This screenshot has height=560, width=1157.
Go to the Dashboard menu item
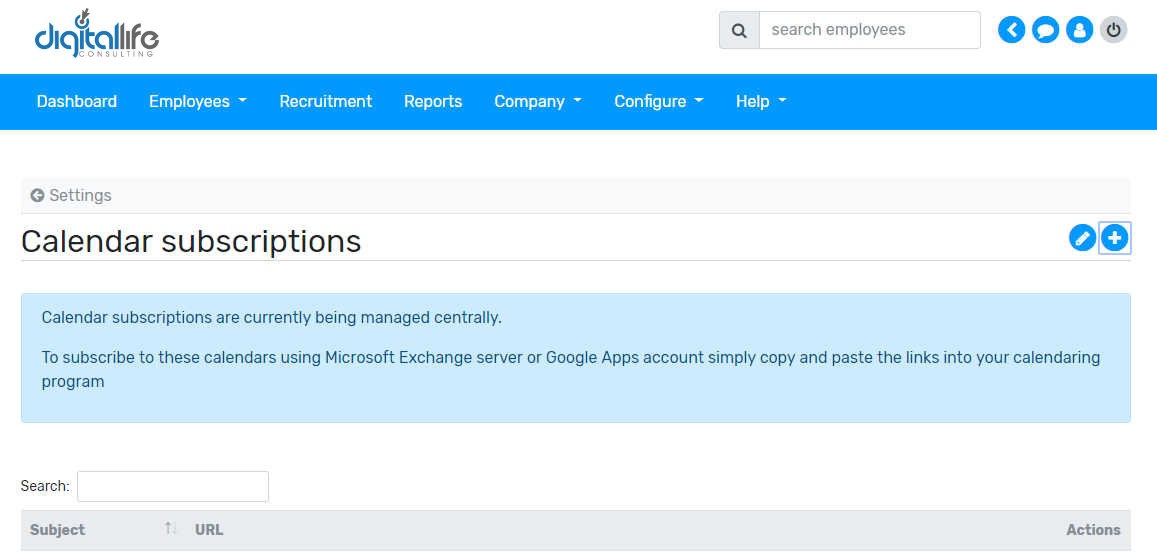[x=77, y=101]
